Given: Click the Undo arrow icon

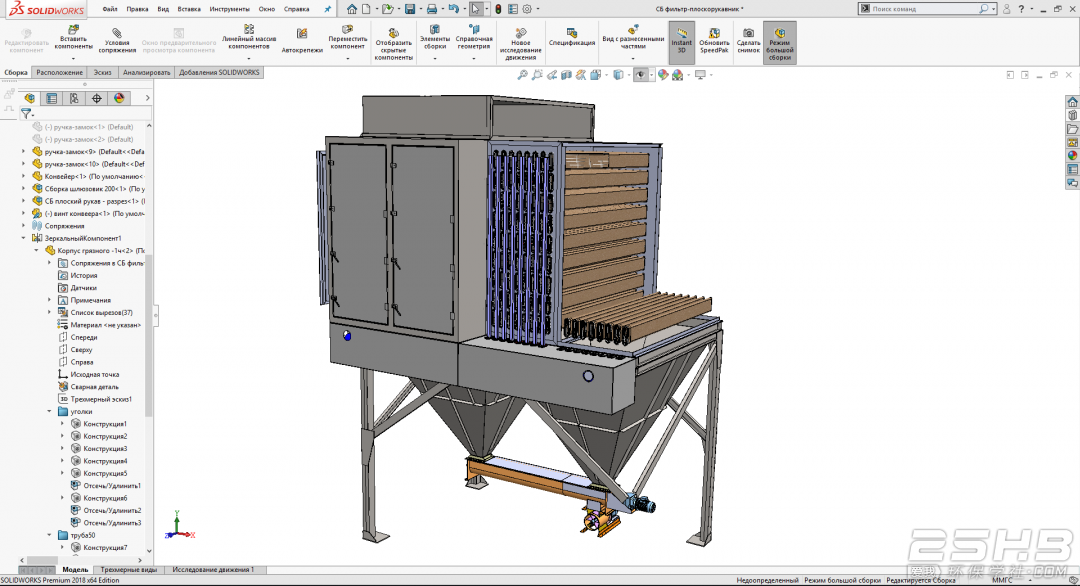Looking at the screenshot, I should pyautogui.click(x=453, y=9).
